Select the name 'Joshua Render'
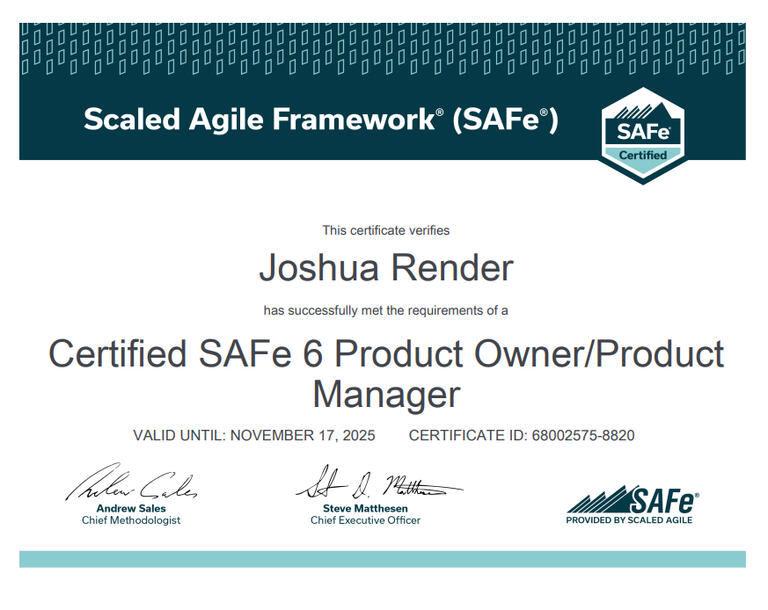The width and height of the screenshot is (768, 610). point(386,268)
